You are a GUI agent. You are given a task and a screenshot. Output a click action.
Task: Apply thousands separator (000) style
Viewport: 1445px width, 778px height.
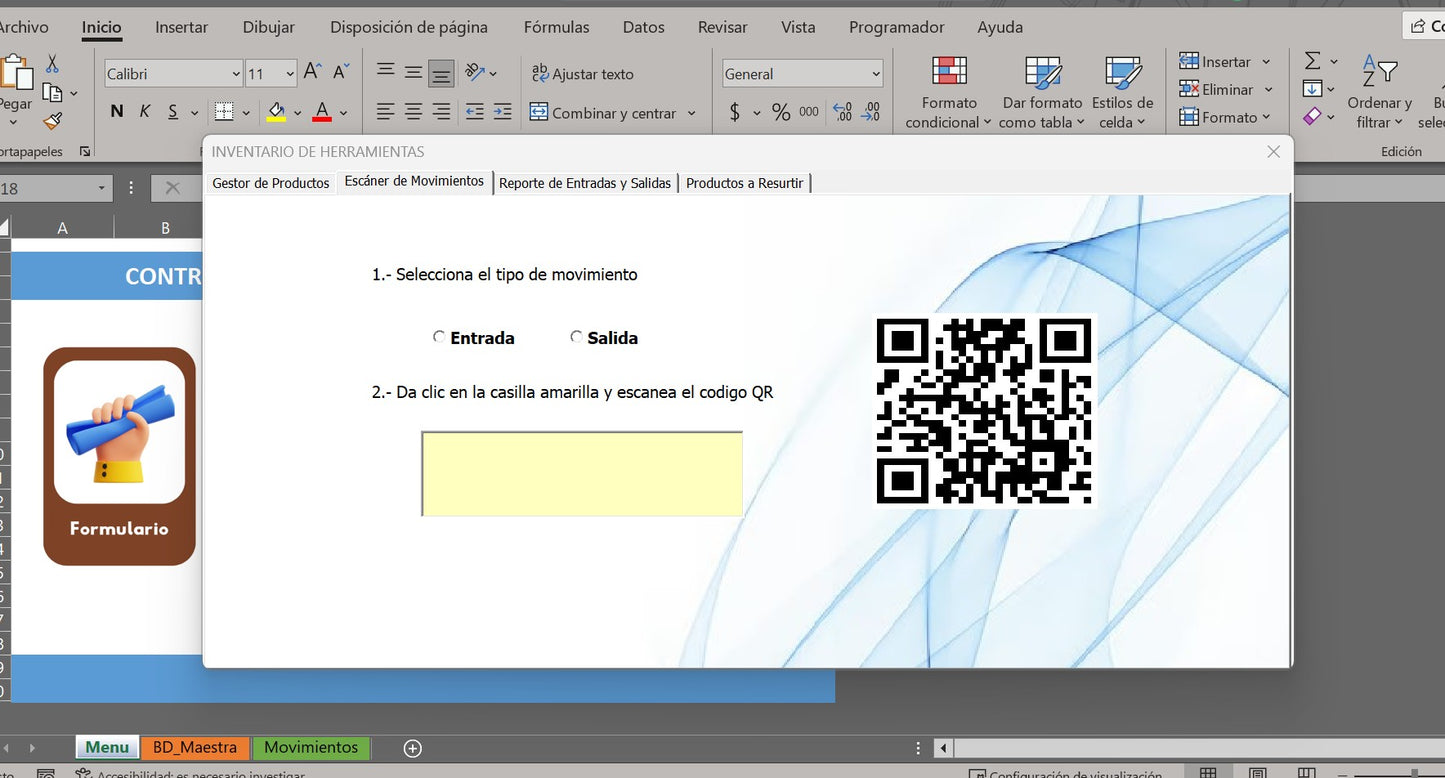[809, 112]
